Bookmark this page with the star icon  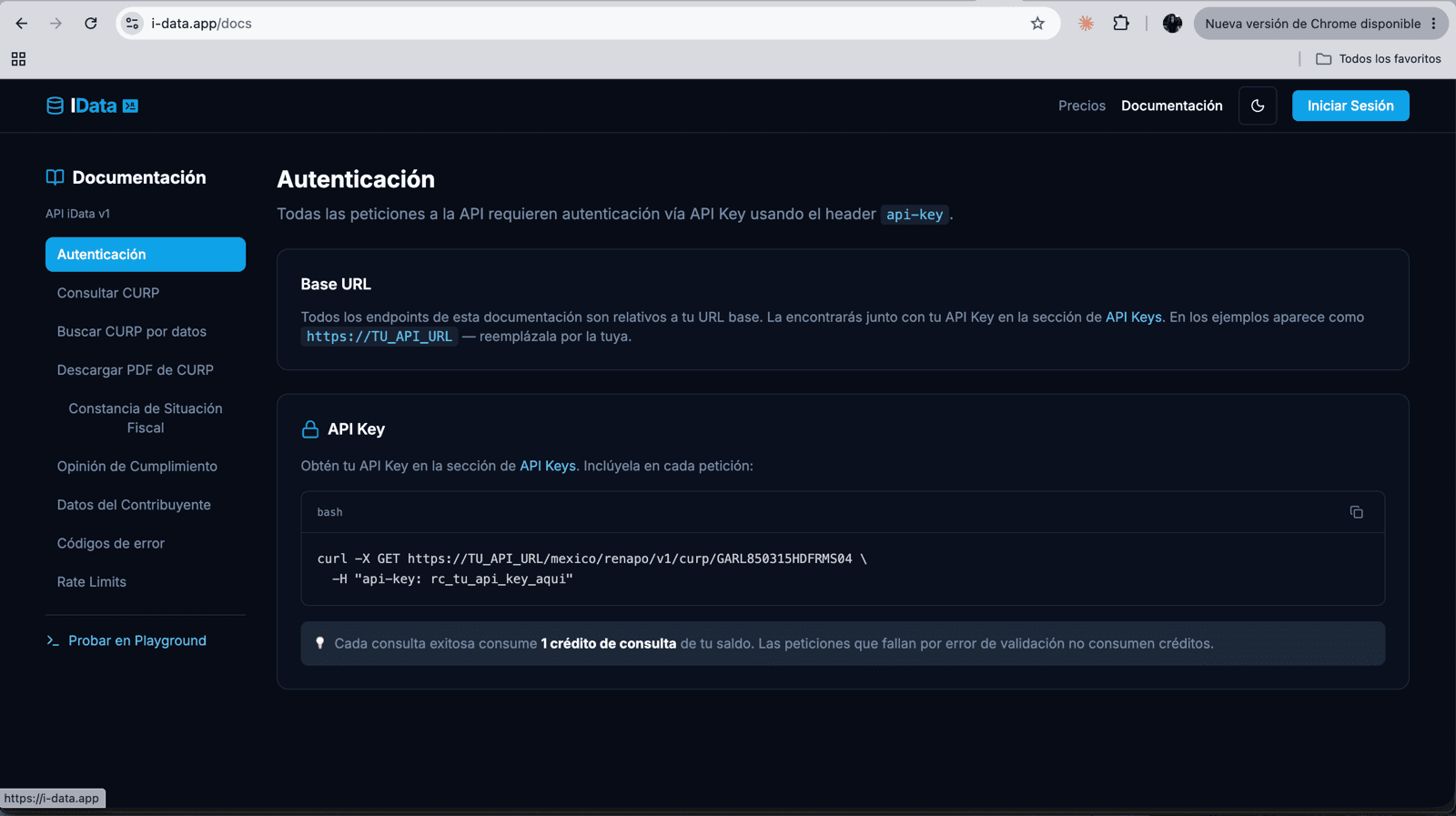1037,24
